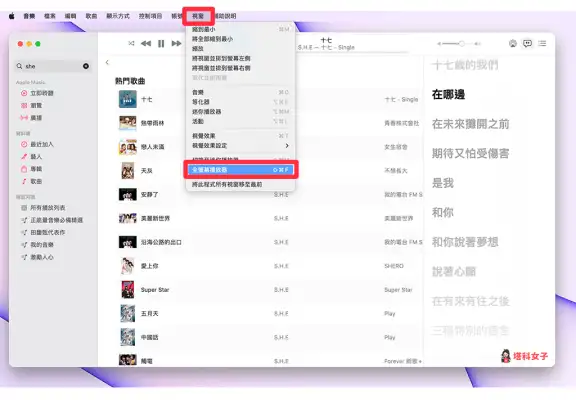Click the magnifier icon in the search field

[19, 66]
